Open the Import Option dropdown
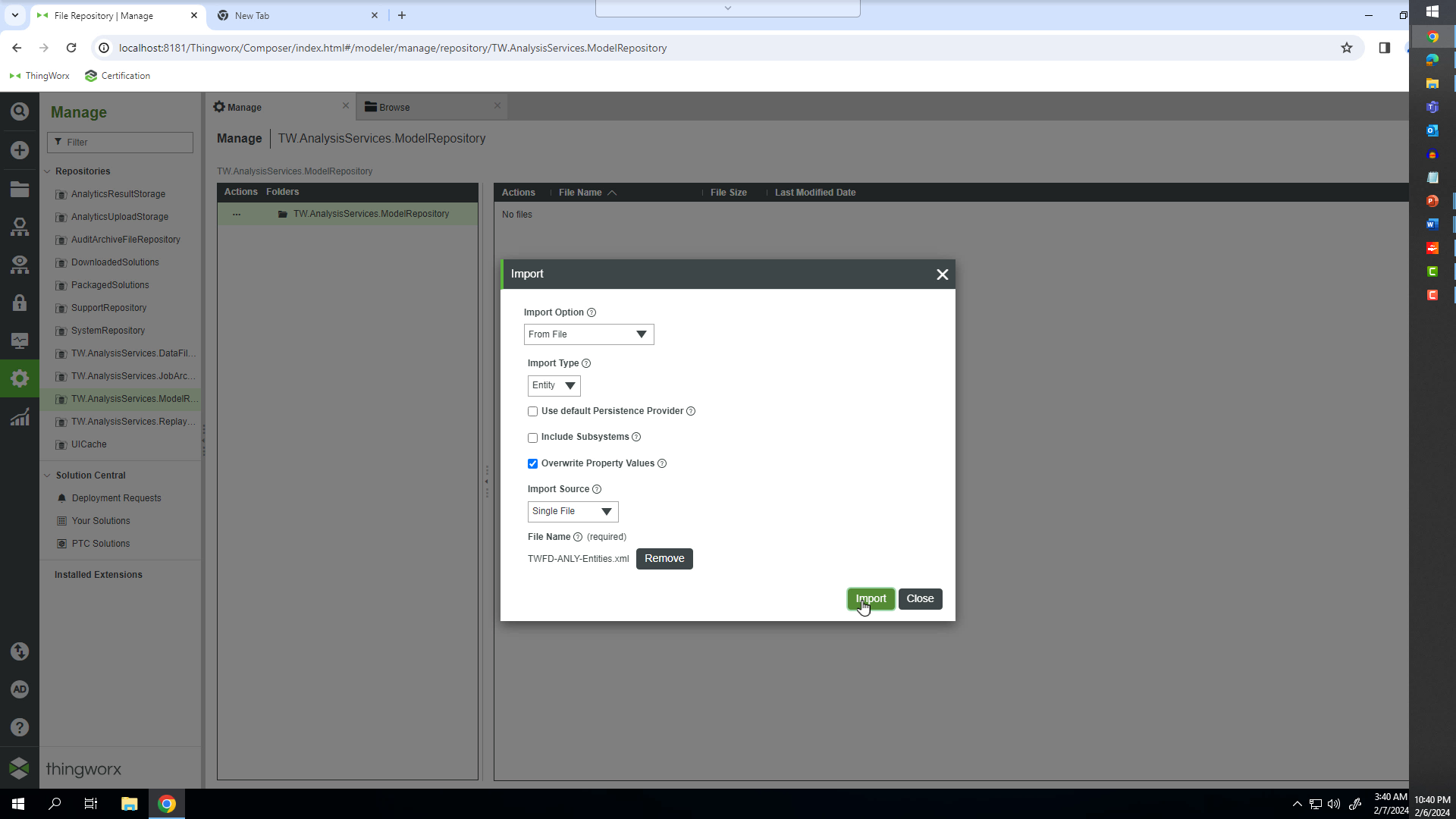 (x=588, y=334)
